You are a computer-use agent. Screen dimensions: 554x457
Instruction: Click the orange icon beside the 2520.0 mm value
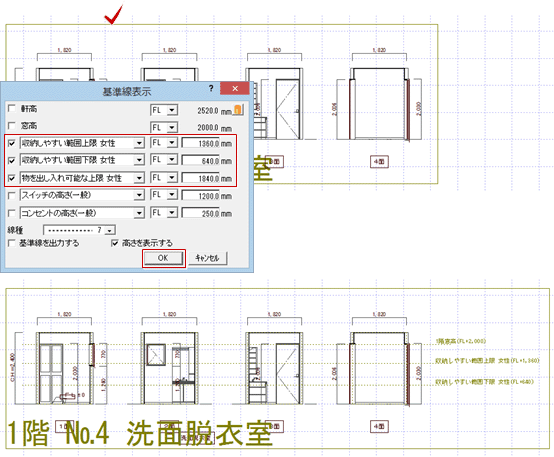pyautogui.click(x=238, y=109)
